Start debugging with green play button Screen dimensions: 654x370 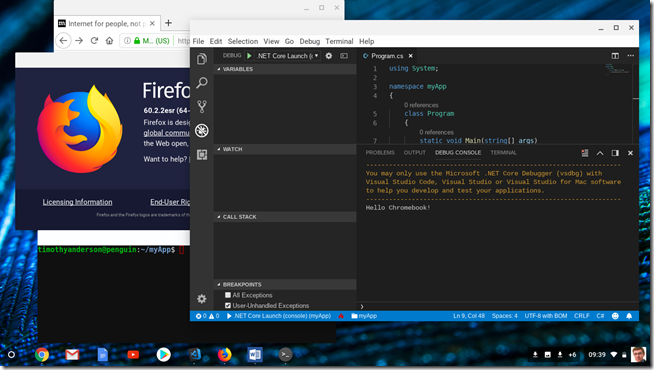(x=249, y=56)
